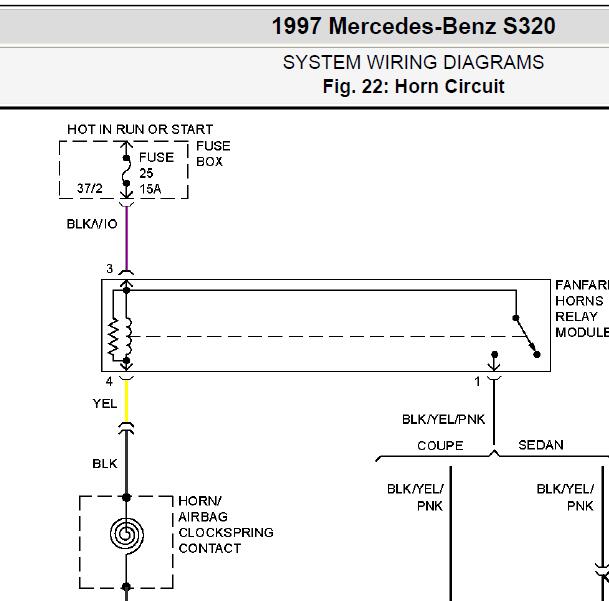
Task: Click the pin '4' label on relay module
Action: [109, 382]
